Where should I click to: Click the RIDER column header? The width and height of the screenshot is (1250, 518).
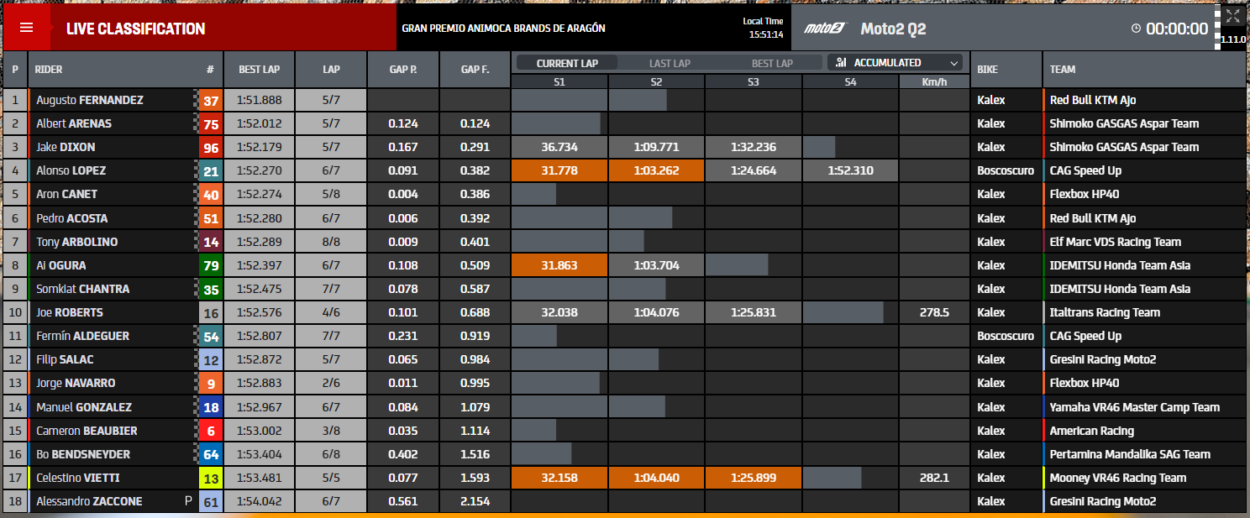point(48,70)
